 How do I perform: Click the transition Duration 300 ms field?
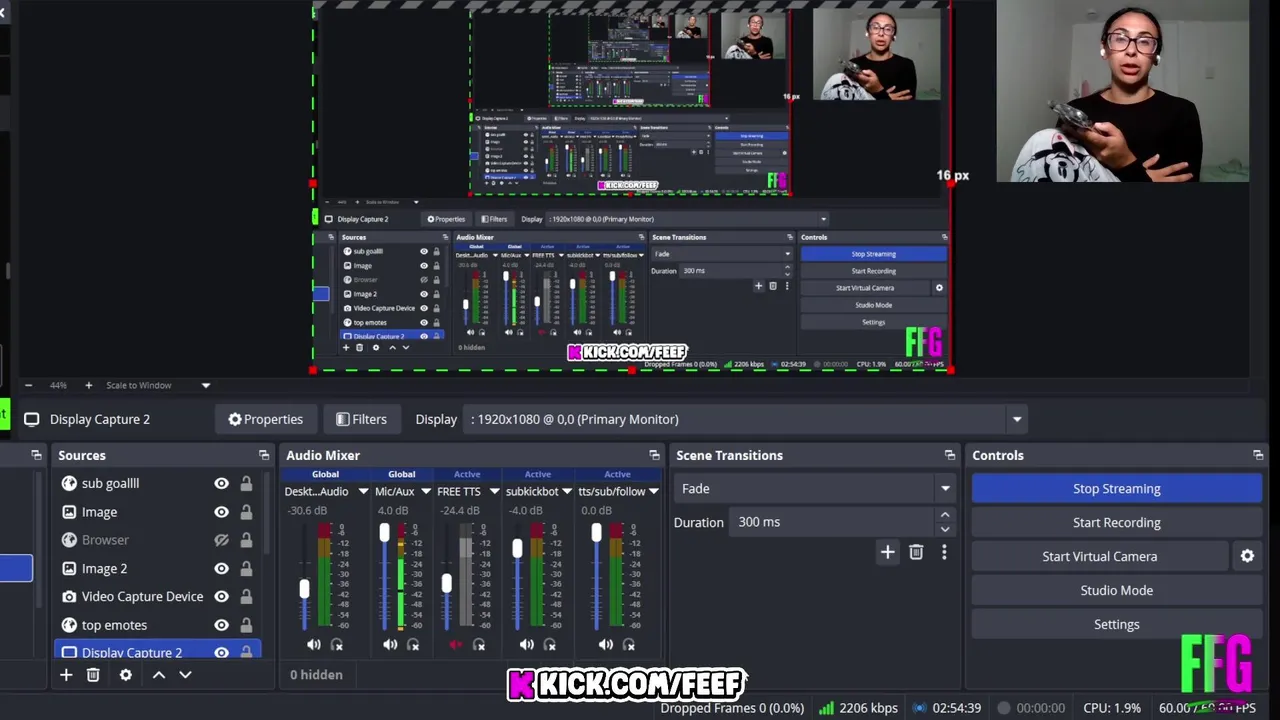pyautogui.click(x=832, y=522)
